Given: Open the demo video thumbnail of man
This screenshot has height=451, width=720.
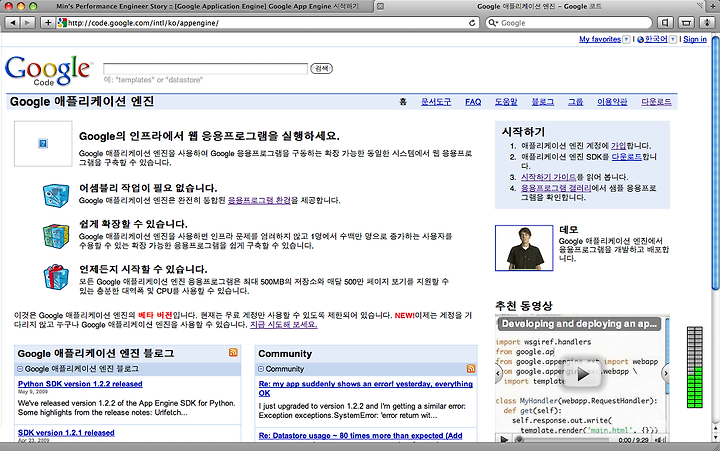Looking at the screenshot, I should point(524,248).
